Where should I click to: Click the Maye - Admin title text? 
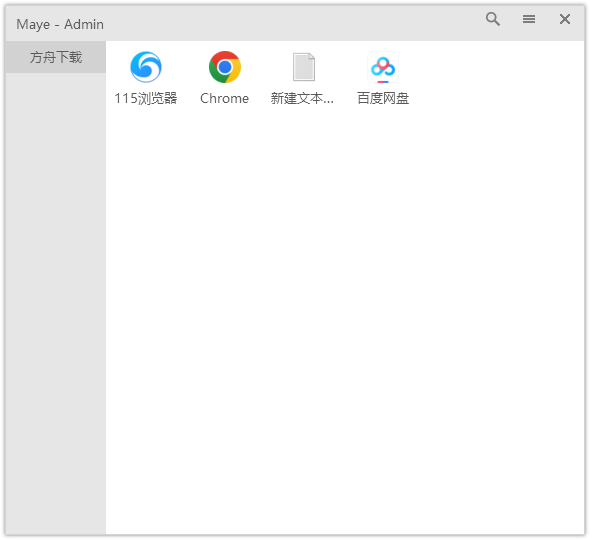click(60, 24)
